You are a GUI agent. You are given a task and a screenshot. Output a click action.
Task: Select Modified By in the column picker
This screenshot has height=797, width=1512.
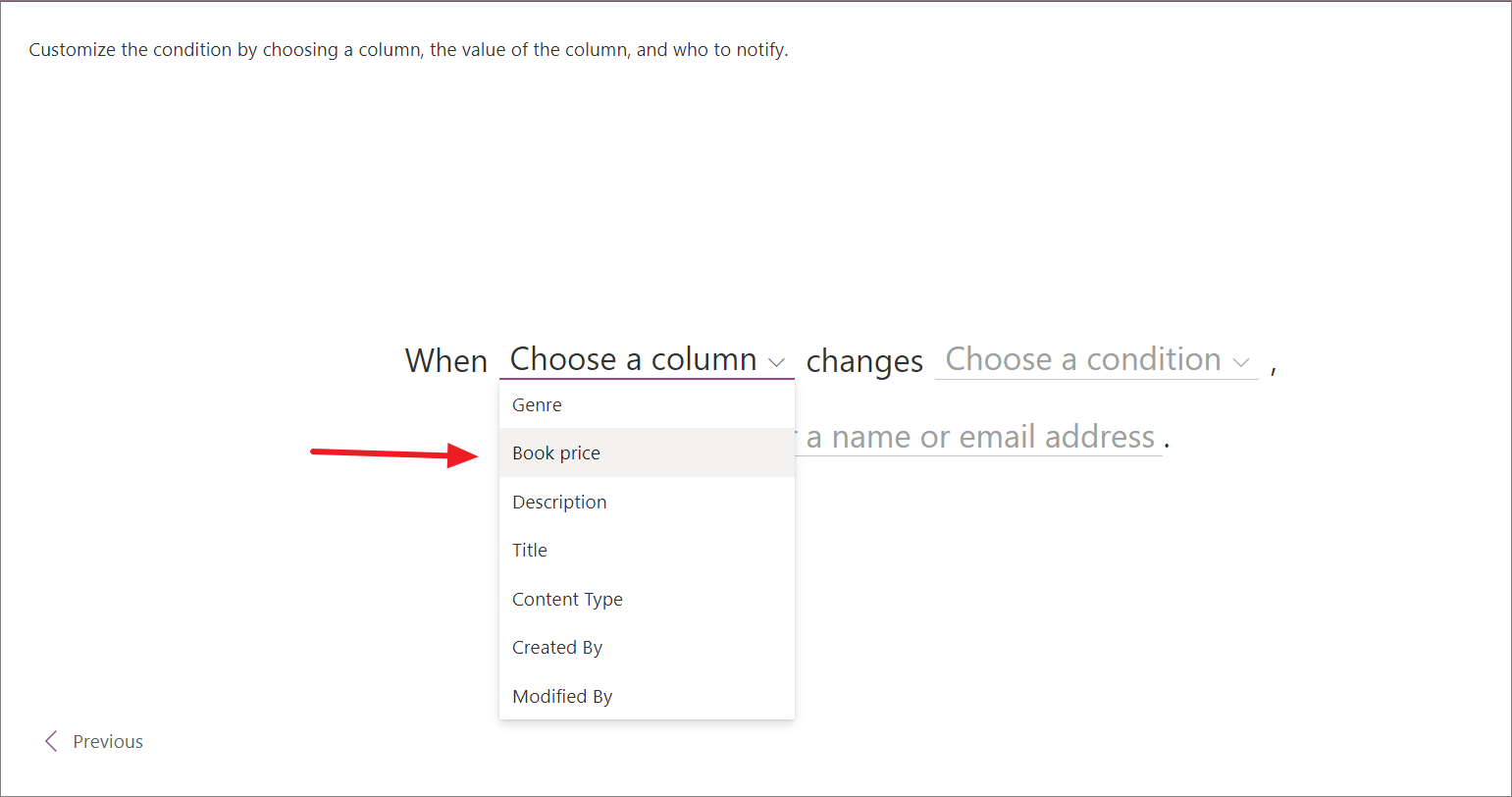[x=562, y=696]
